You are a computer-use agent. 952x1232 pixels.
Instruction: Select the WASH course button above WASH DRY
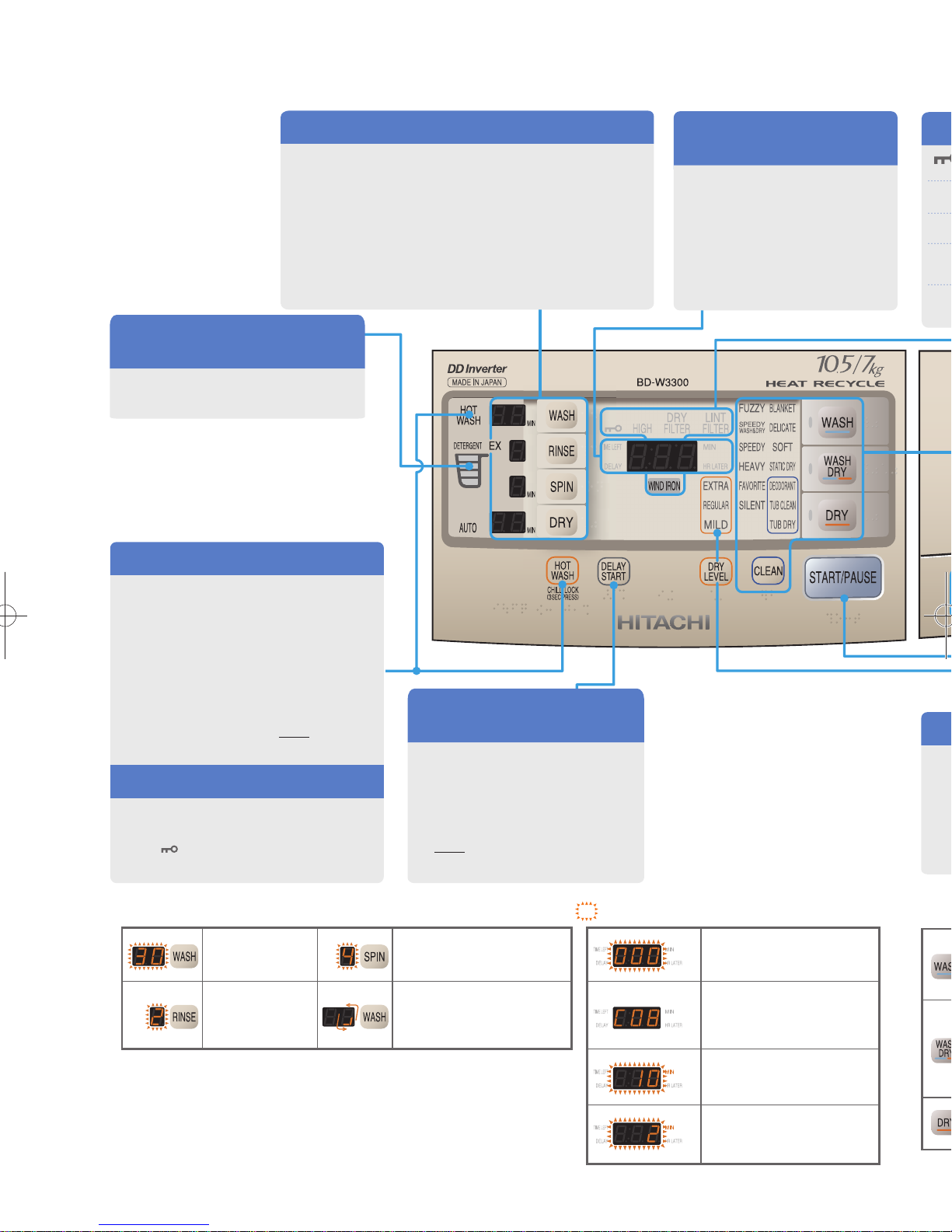(837, 423)
